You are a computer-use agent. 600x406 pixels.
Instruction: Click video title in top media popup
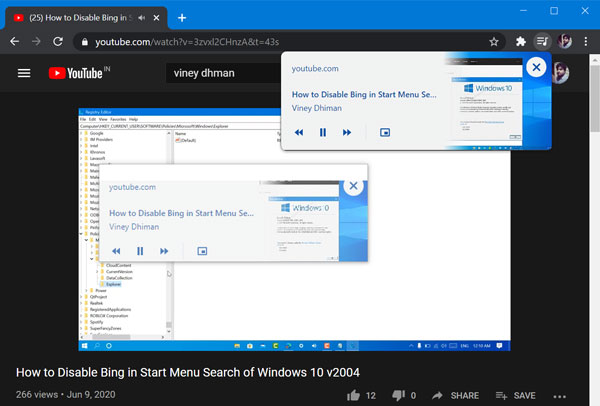pos(364,95)
